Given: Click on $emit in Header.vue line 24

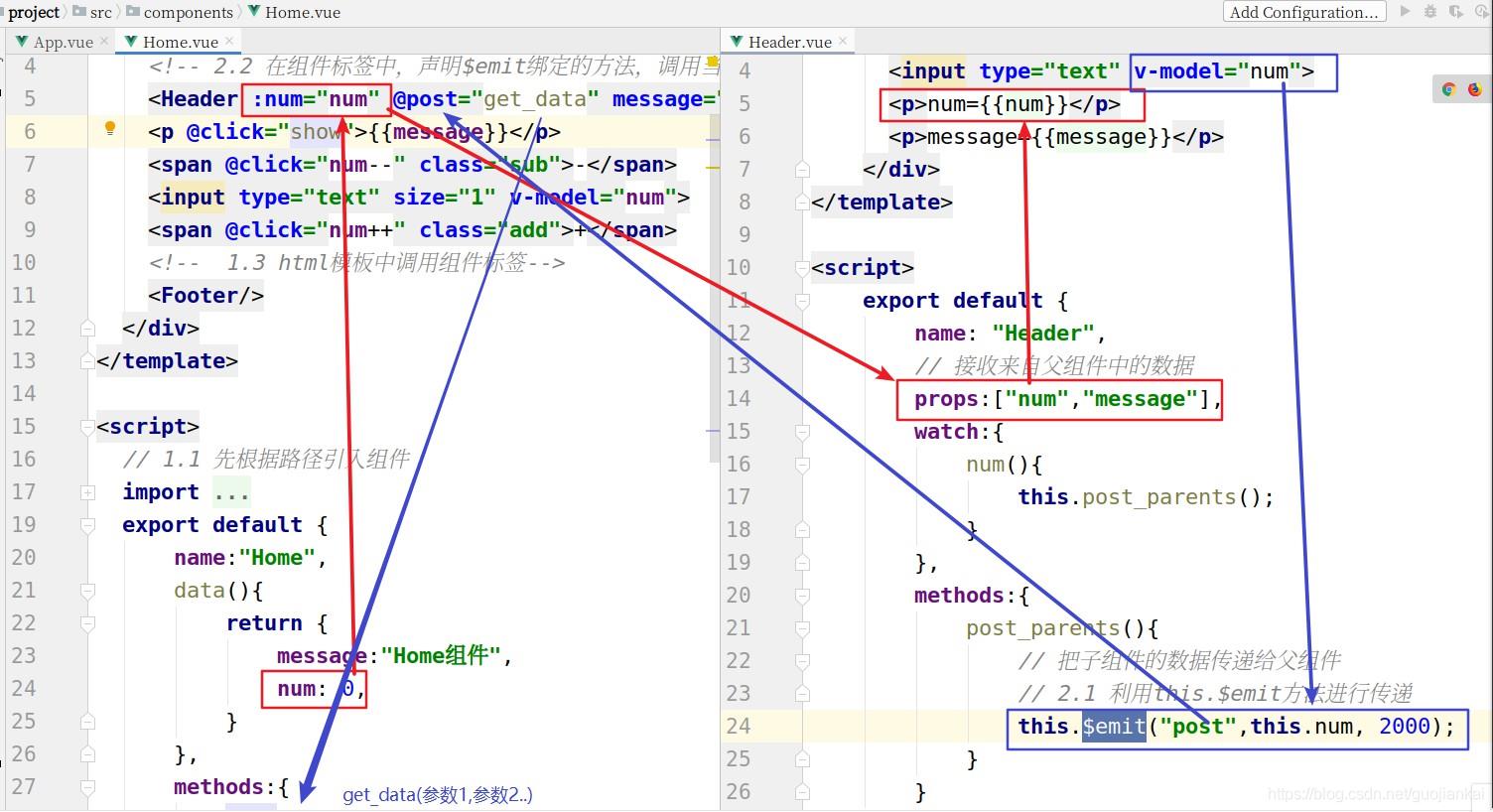Looking at the screenshot, I should click(x=1115, y=727).
